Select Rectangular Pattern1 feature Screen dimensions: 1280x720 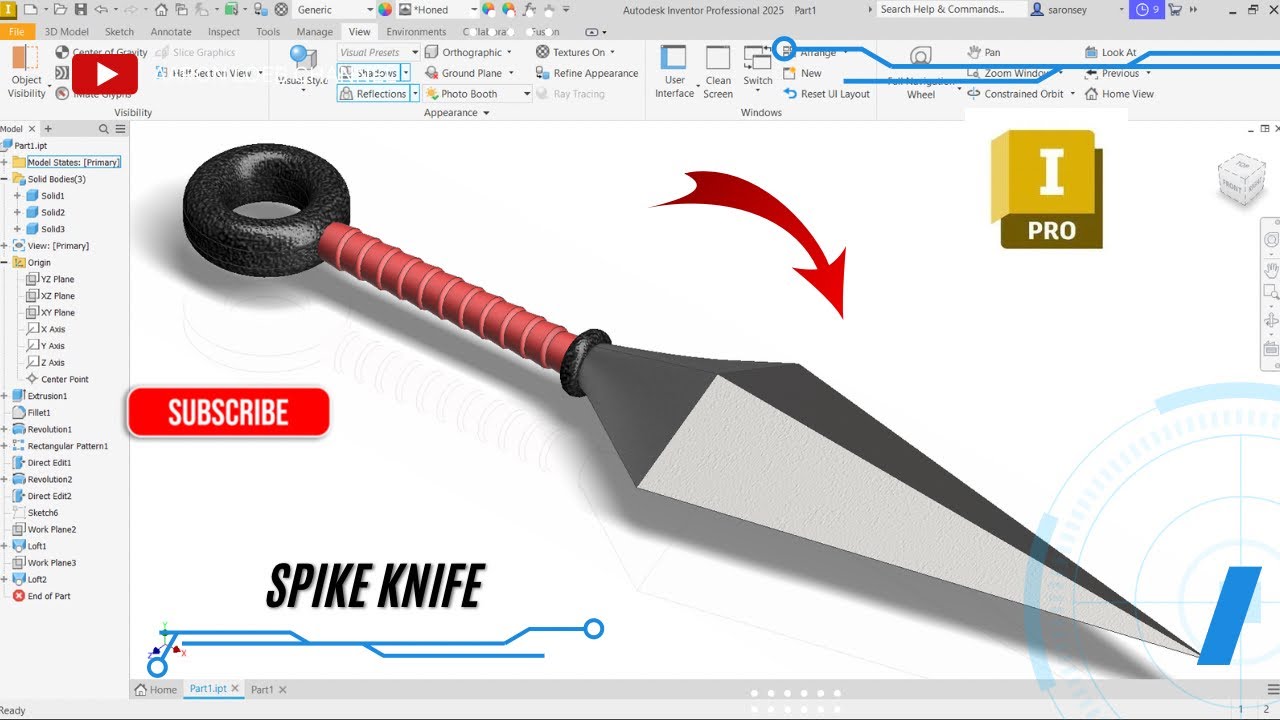pyautogui.click(x=60, y=446)
